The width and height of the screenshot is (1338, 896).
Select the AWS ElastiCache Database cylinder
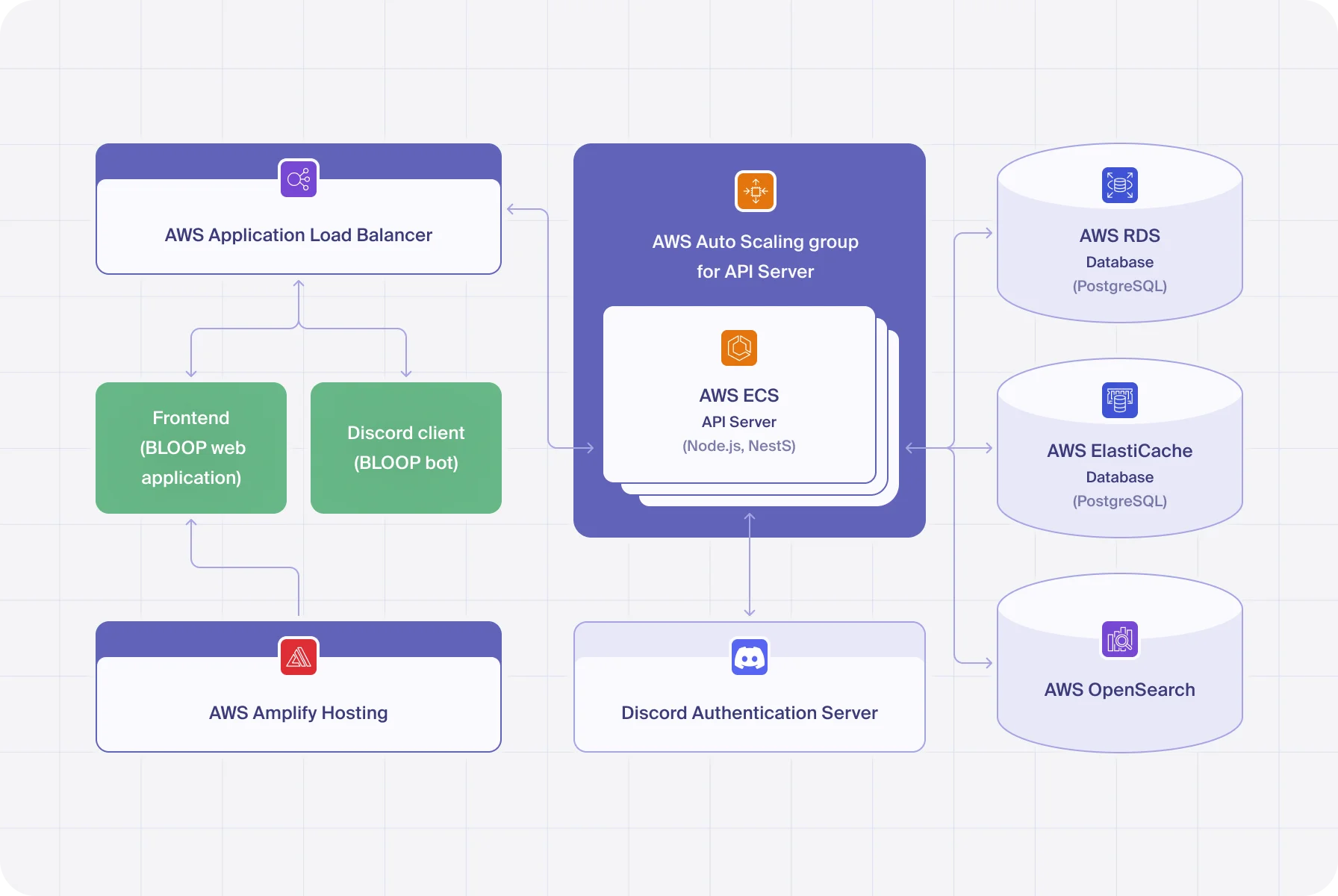coord(1119,448)
